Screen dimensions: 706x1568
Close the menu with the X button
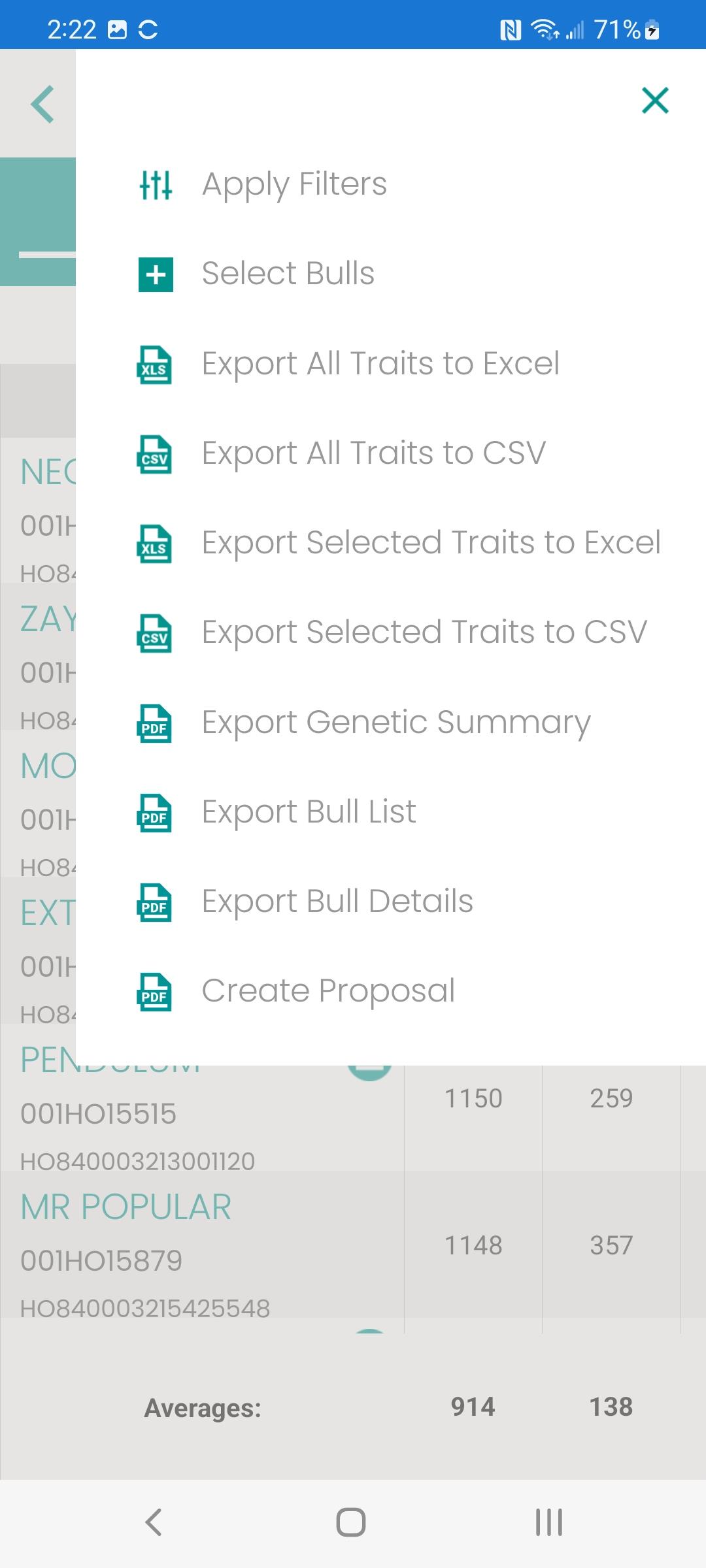tap(655, 101)
